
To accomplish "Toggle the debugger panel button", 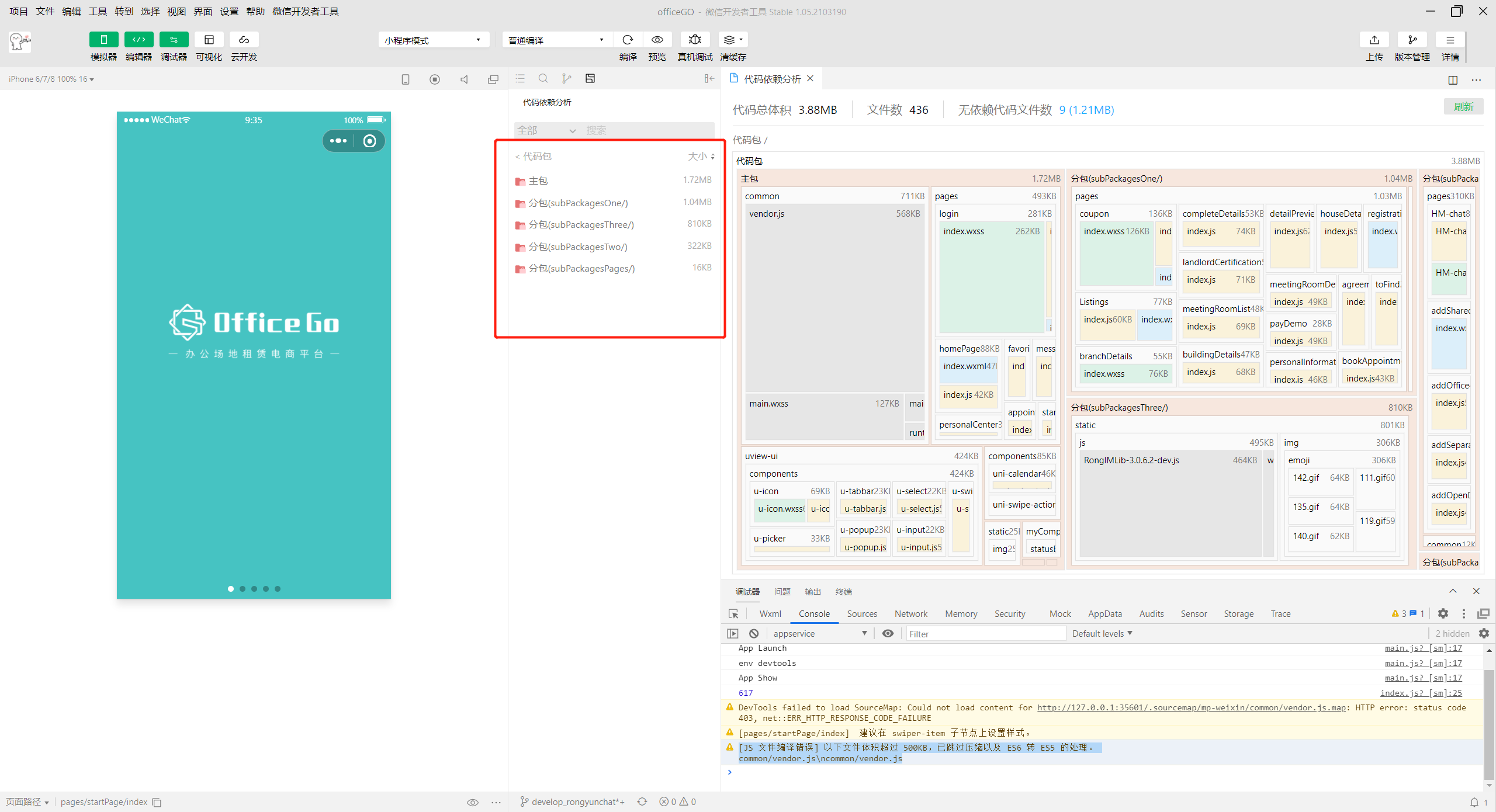I will click(x=174, y=40).
